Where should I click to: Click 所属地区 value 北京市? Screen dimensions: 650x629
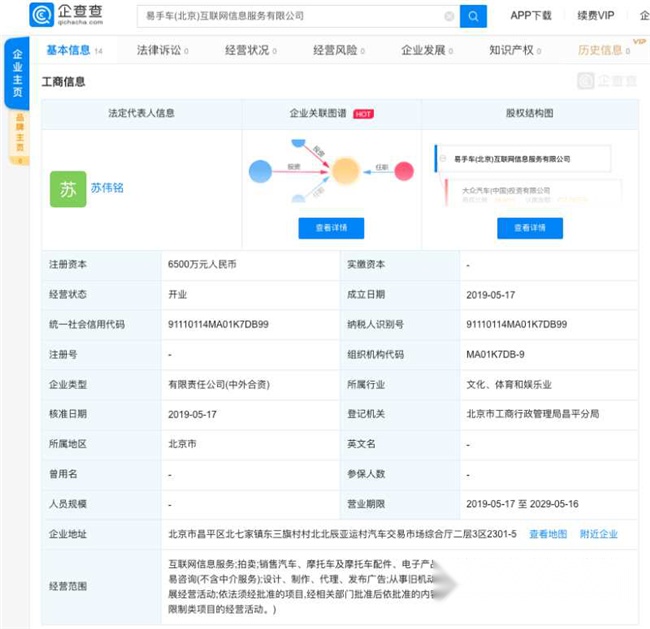click(182, 444)
